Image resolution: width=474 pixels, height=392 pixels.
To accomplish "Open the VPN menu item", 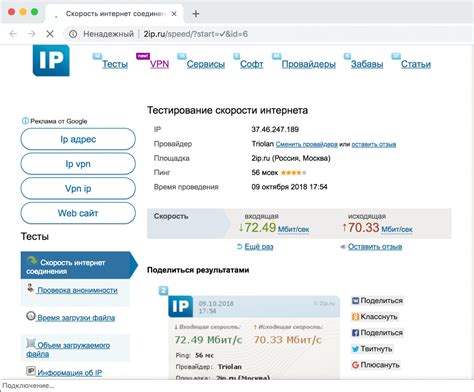I will coord(159,64).
